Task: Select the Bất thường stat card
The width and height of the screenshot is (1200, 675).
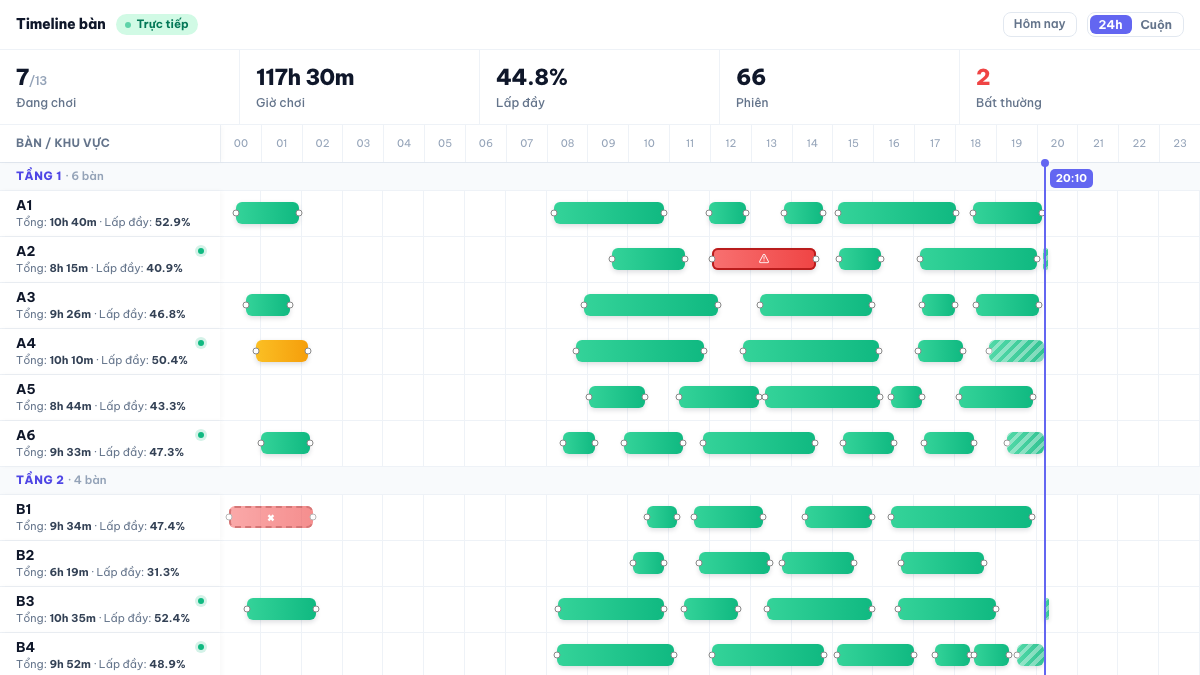Action: tap(1080, 87)
